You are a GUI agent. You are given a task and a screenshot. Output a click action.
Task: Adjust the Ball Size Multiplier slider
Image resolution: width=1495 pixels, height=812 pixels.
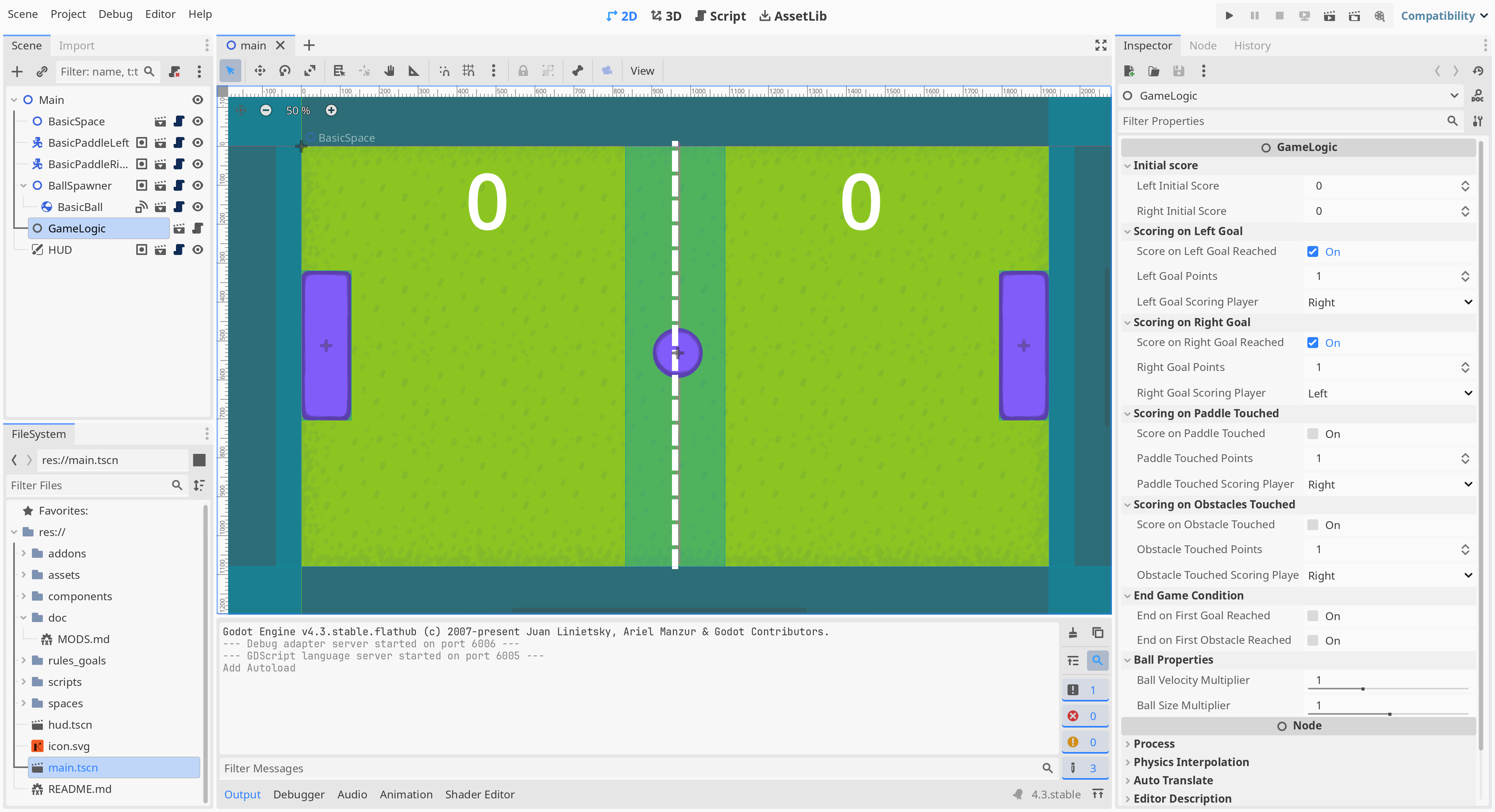tap(1388, 715)
